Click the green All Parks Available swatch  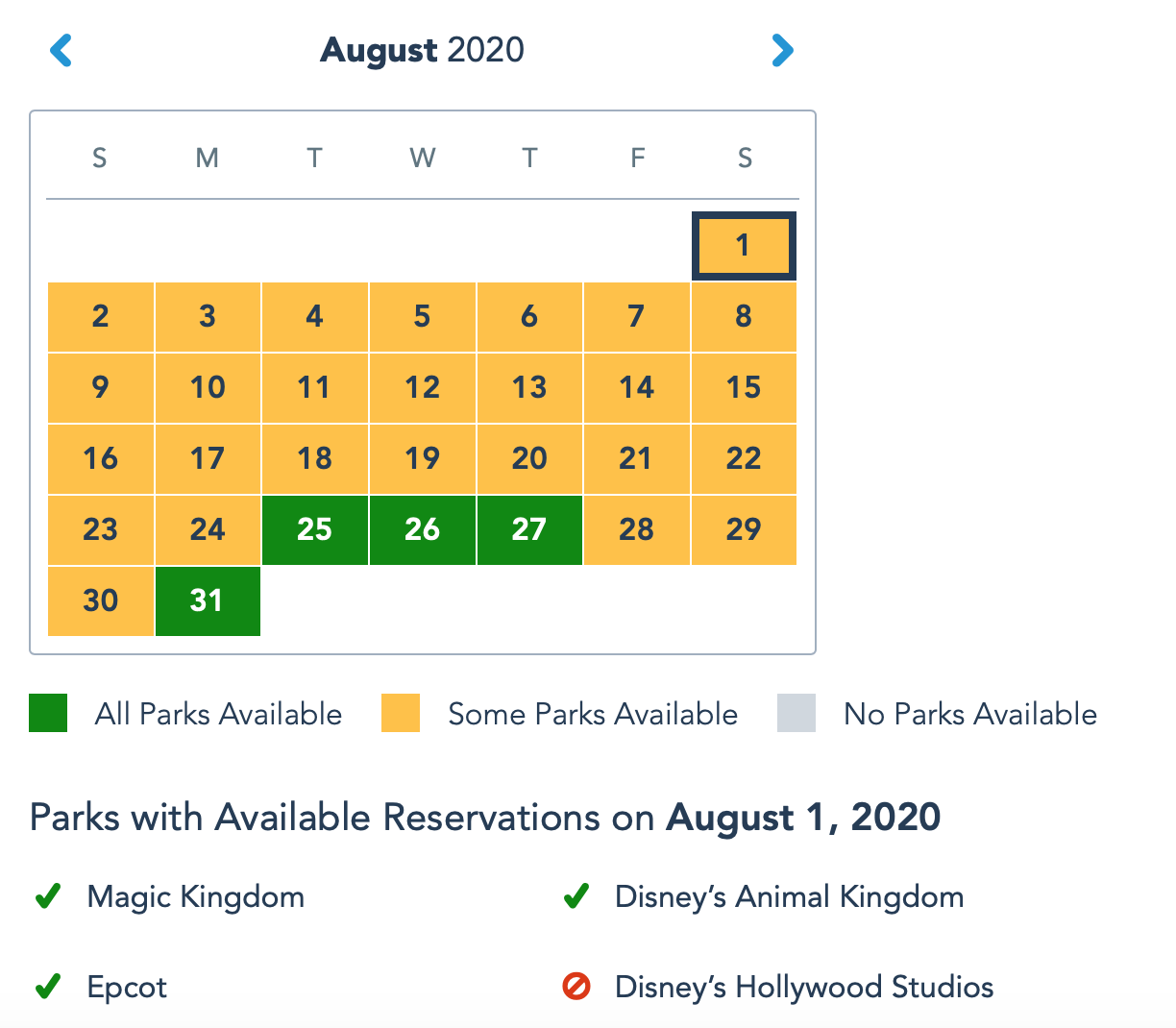coord(48,713)
